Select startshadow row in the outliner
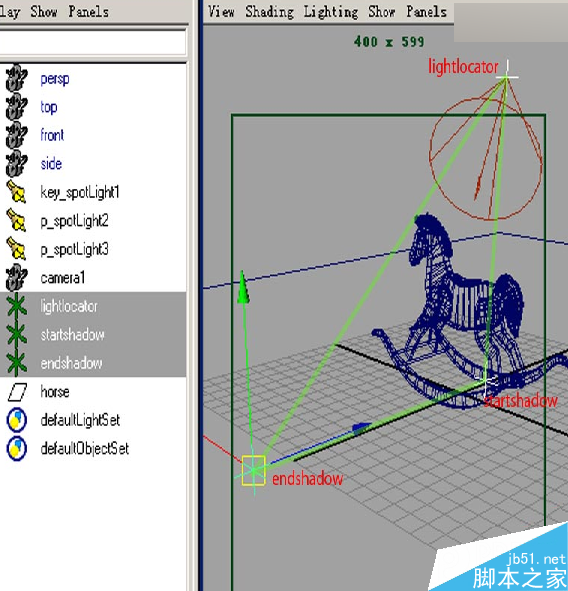The width and height of the screenshot is (568, 591). (93, 335)
